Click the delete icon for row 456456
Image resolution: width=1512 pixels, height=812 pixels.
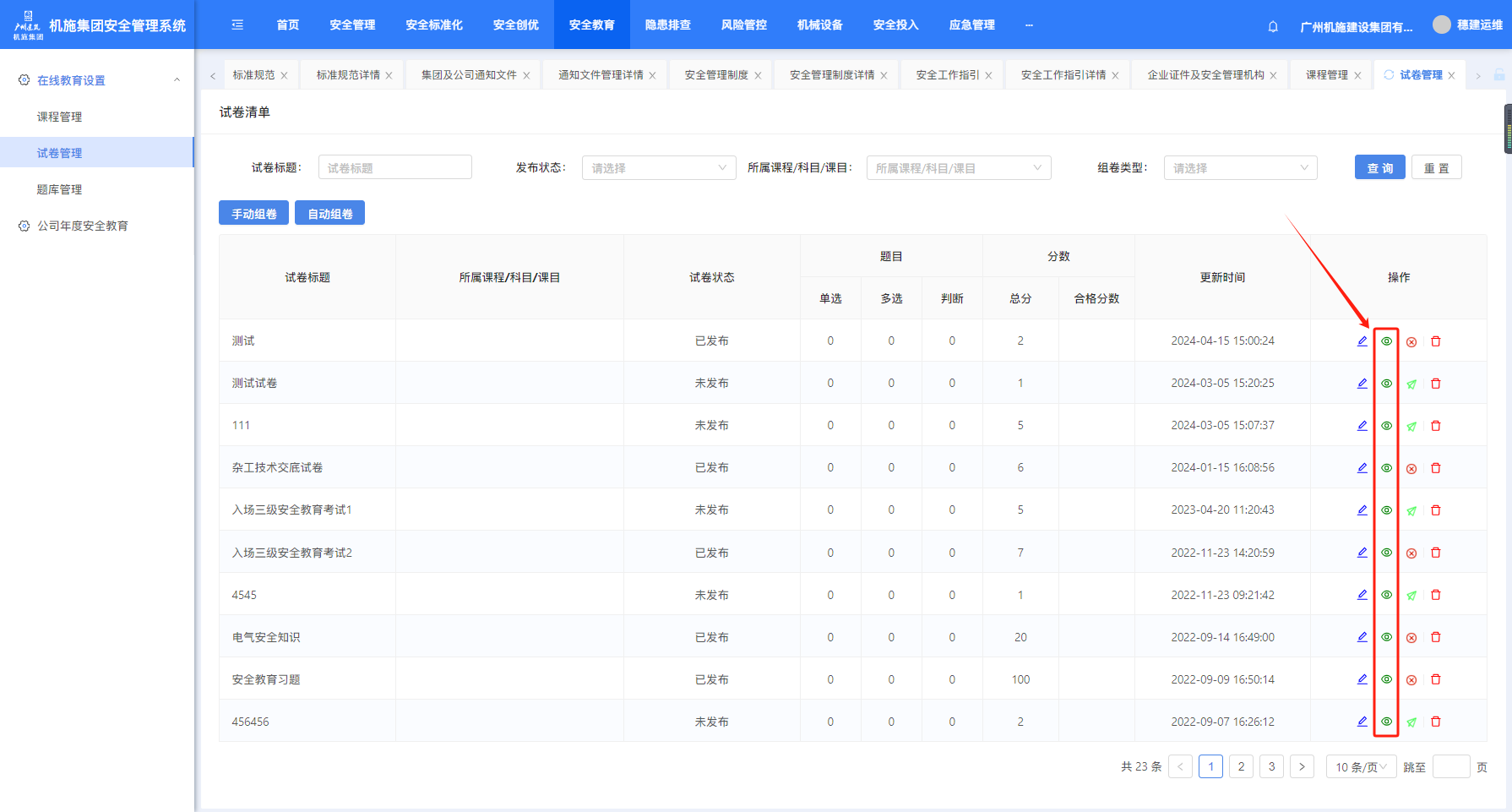point(1436,722)
